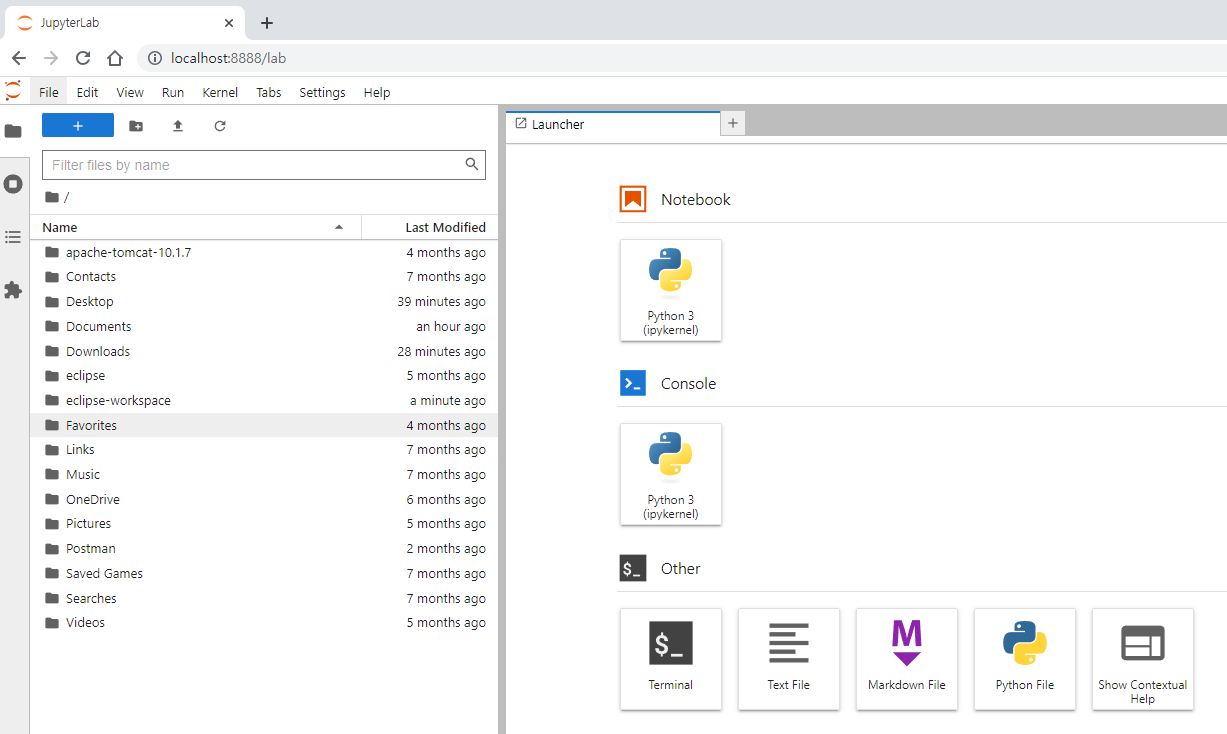Select the Favorites folder

pyautogui.click(x=264, y=425)
